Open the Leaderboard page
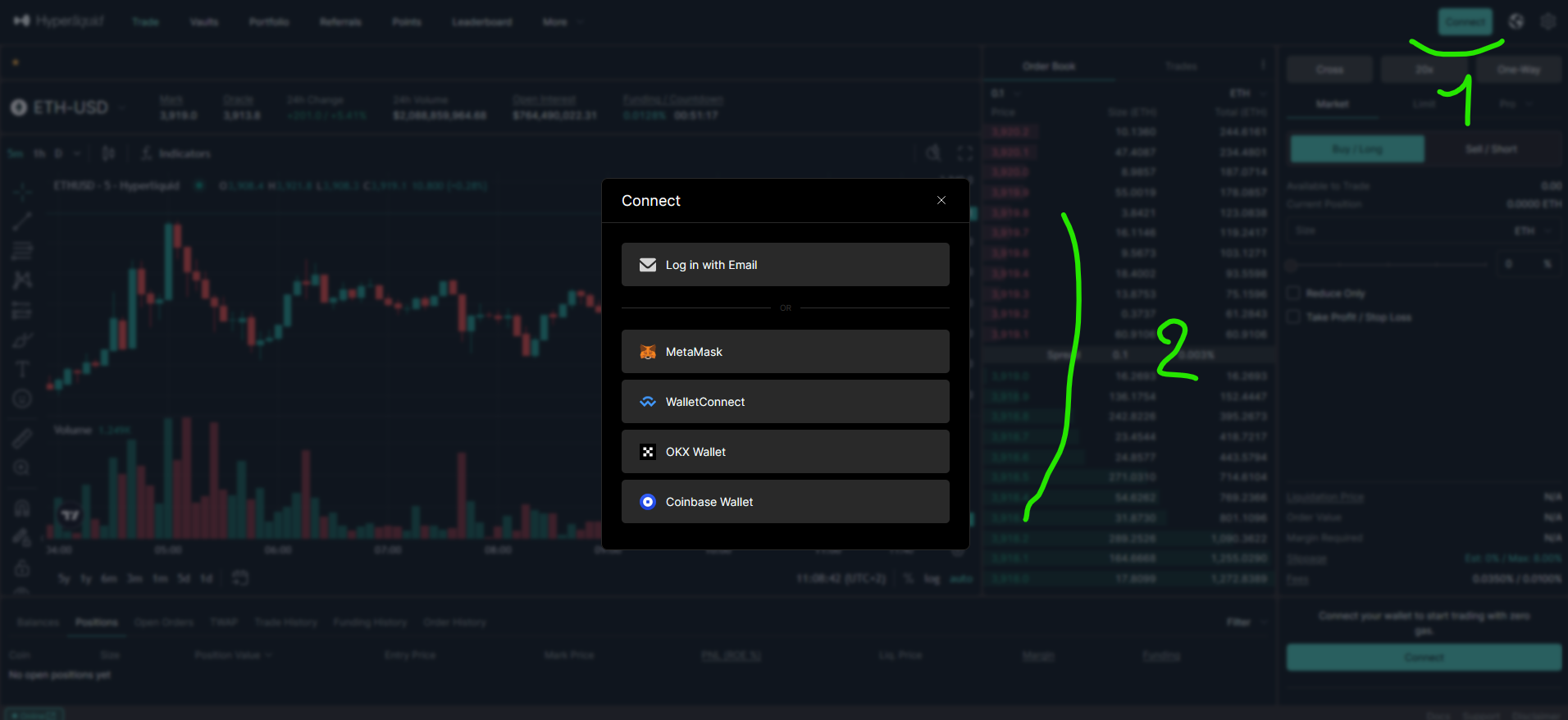The width and height of the screenshot is (1568, 720). (482, 21)
